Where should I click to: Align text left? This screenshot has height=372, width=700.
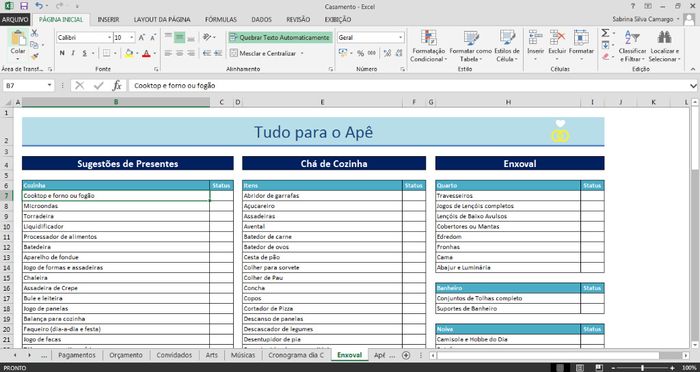[x=168, y=53]
